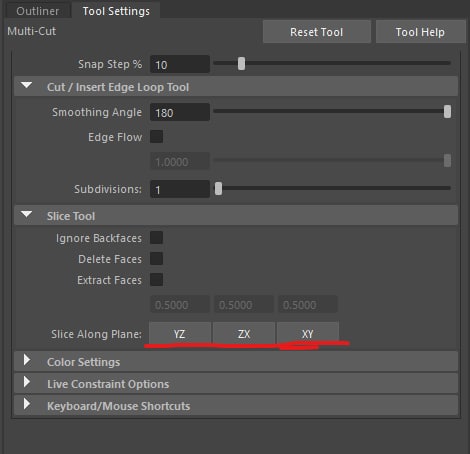The height and width of the screenshot is (454, 470).
Task: Click the Snap Step % input field
Action: 180,64
